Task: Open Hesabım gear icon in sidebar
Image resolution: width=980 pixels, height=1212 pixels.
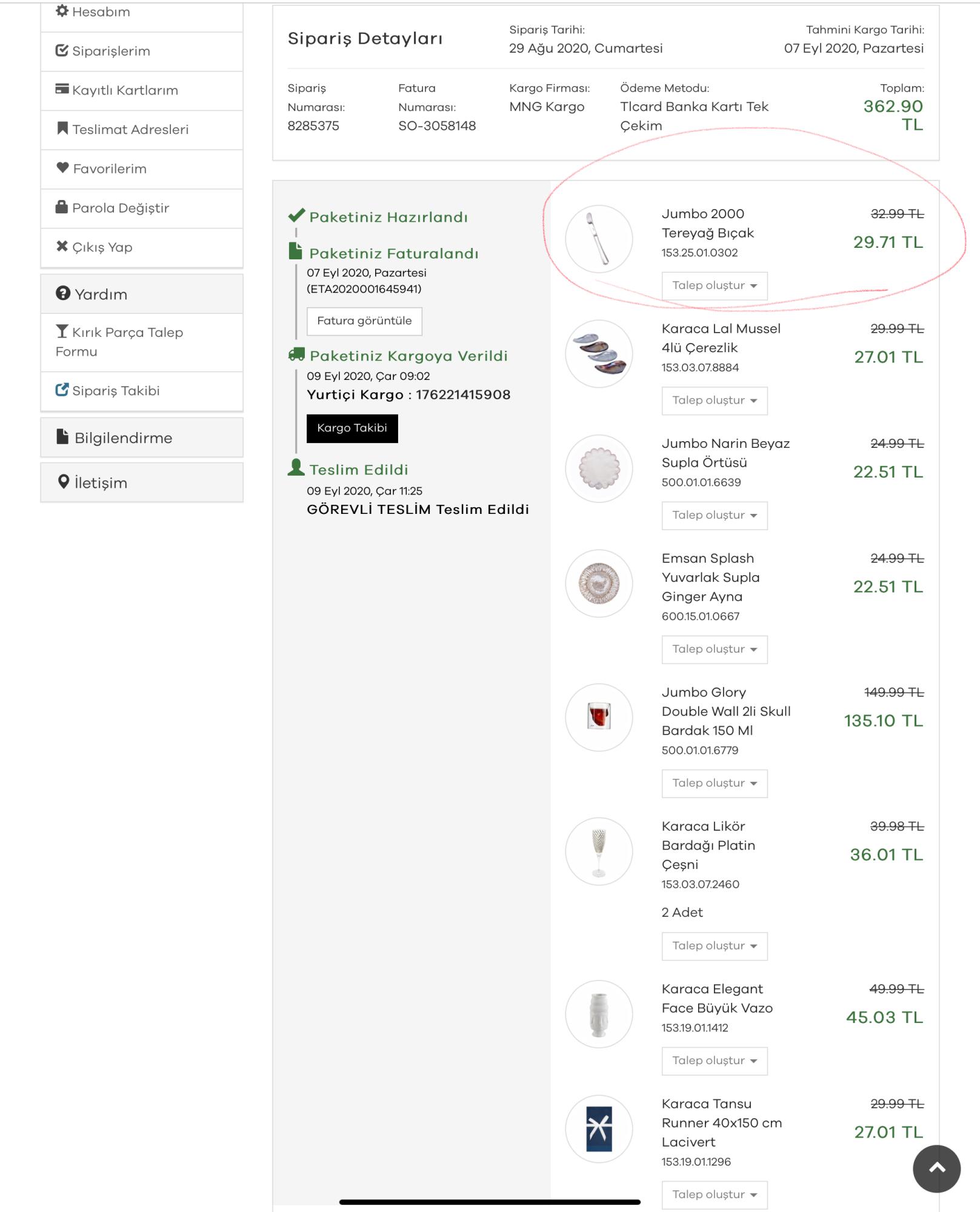Action: [62, 11]
